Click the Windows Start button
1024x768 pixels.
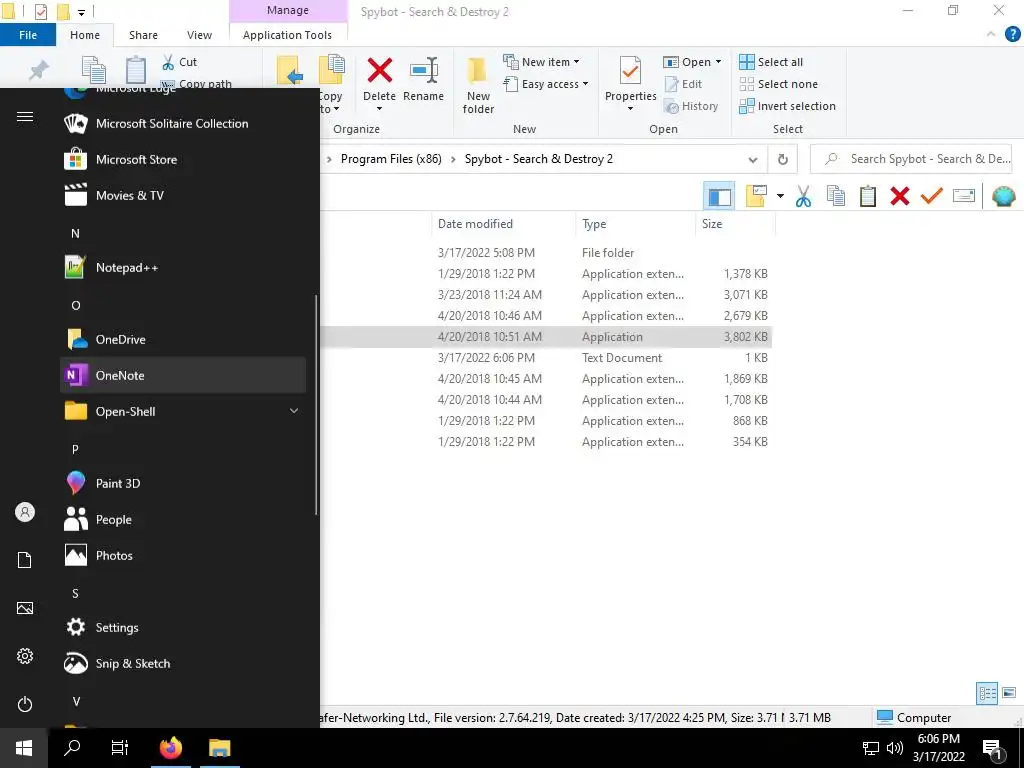24,748
